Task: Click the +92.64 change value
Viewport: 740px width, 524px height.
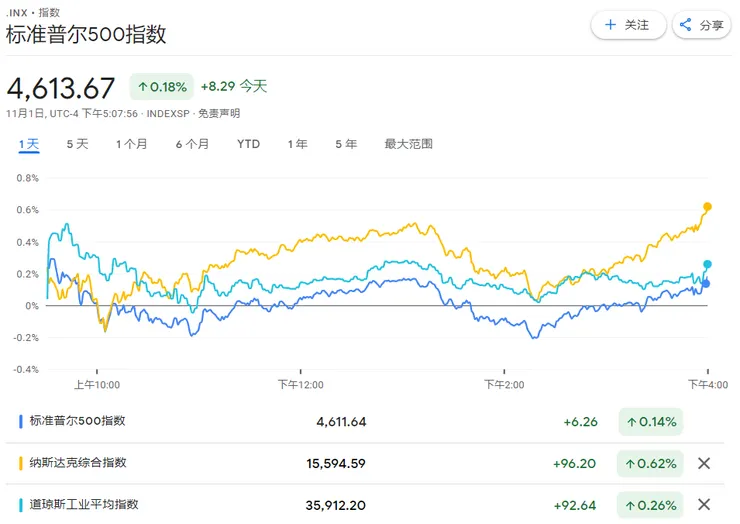Action: click(575, 505)
